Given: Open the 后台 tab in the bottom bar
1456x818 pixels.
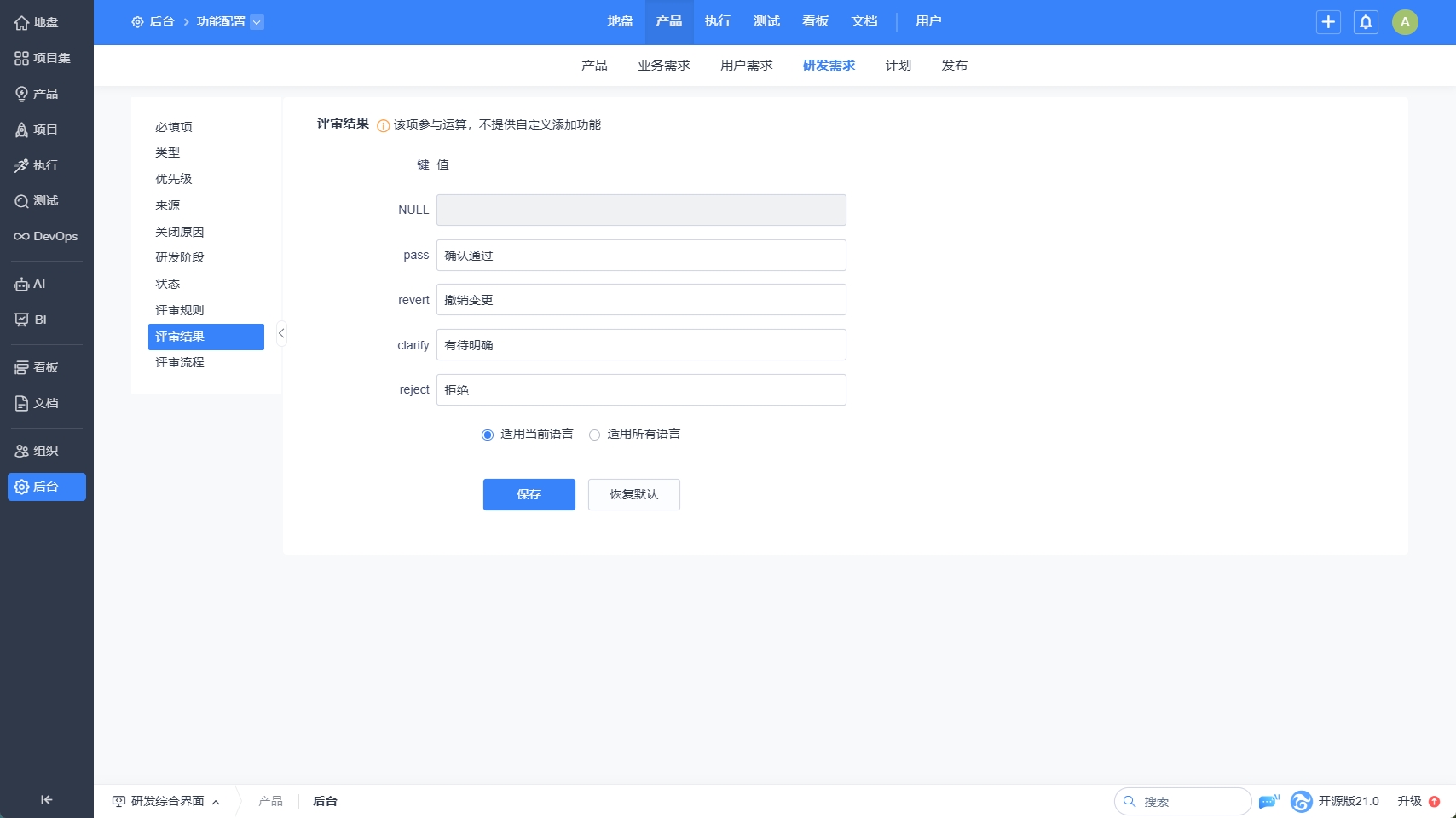Looking at the screenshot, I should click(326, 801).
